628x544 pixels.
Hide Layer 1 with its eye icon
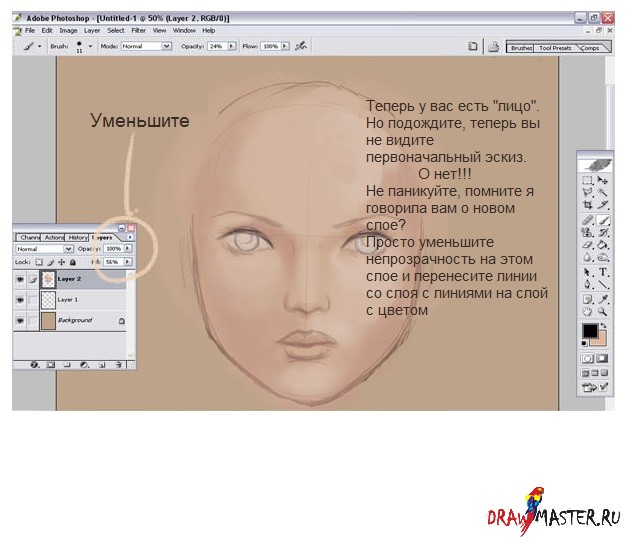20,300
